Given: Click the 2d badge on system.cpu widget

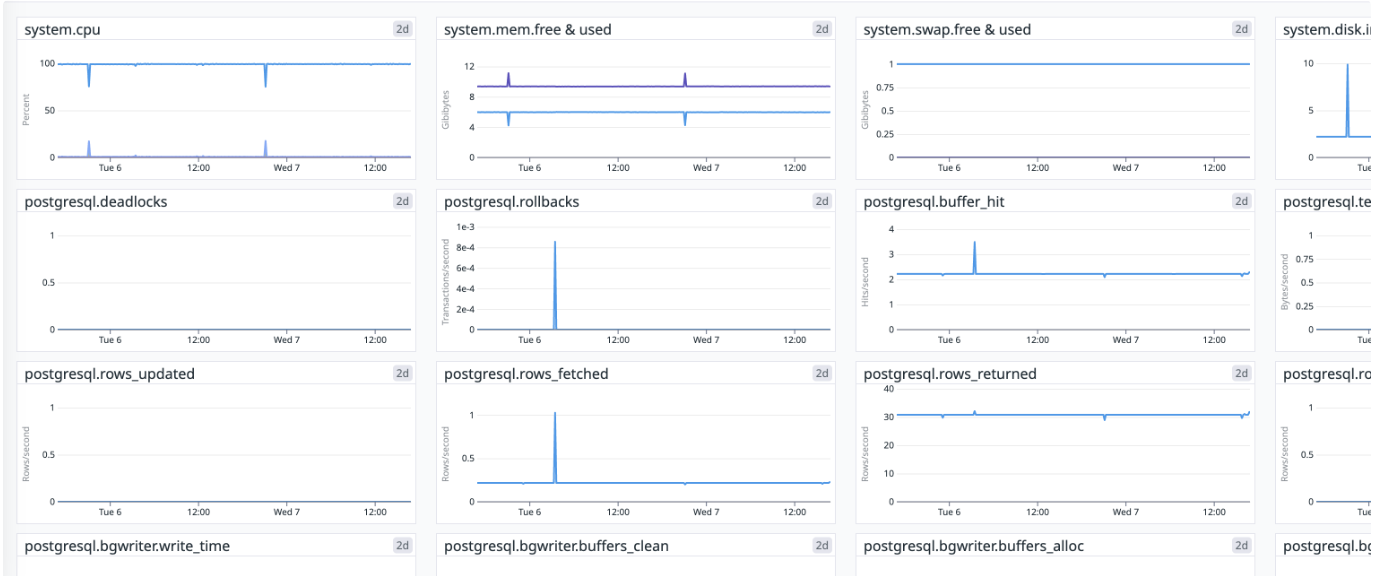Looking at the screenshot, I should (402, 29).
